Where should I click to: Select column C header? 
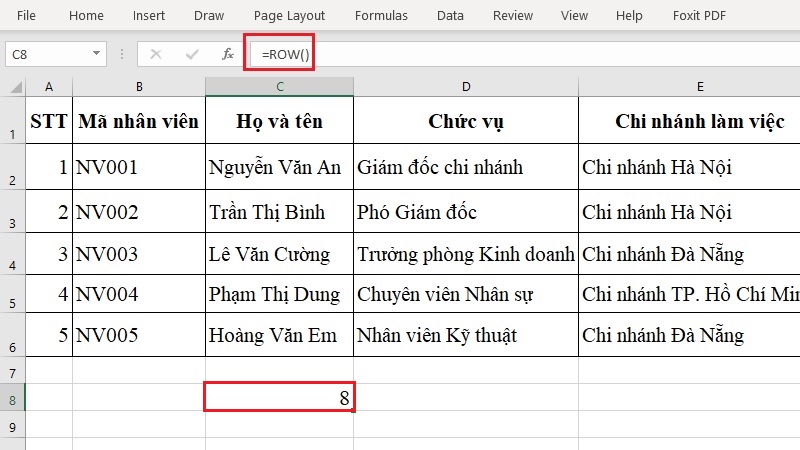[x=280, y=87]
